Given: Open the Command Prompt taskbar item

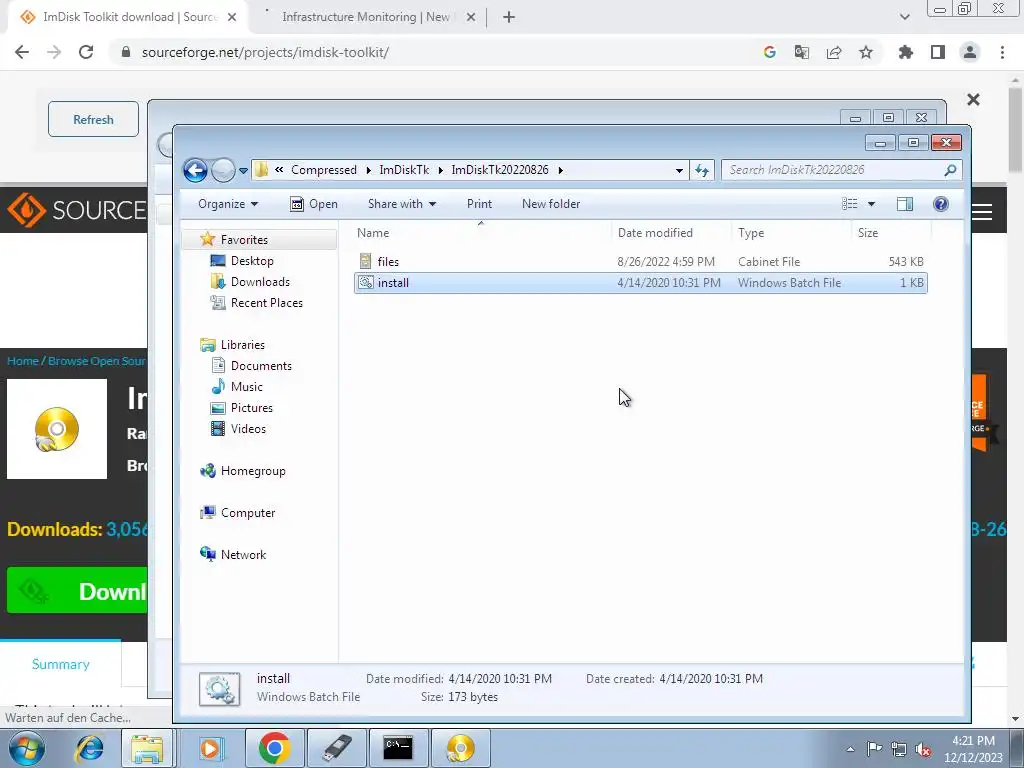Looking at the screenshot, I should point(398,748).
